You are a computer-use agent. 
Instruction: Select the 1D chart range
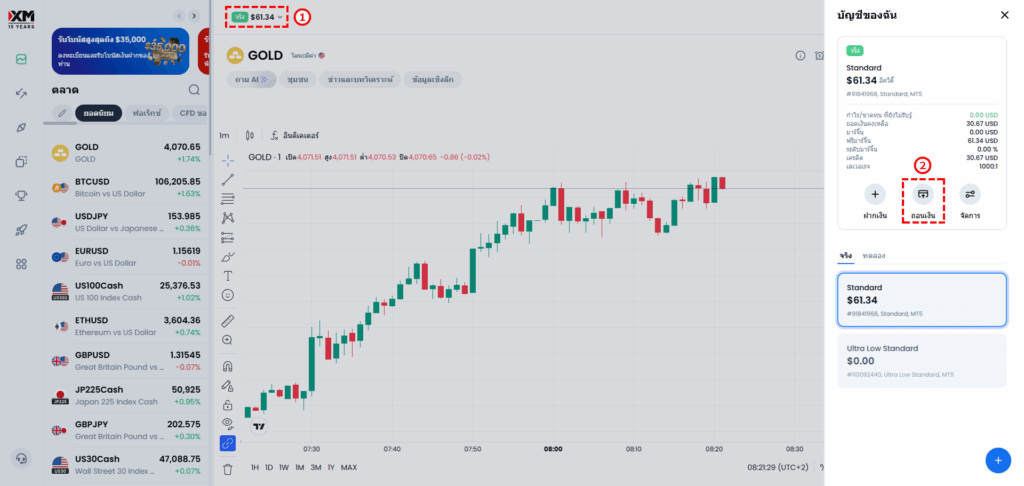point(269,467)
